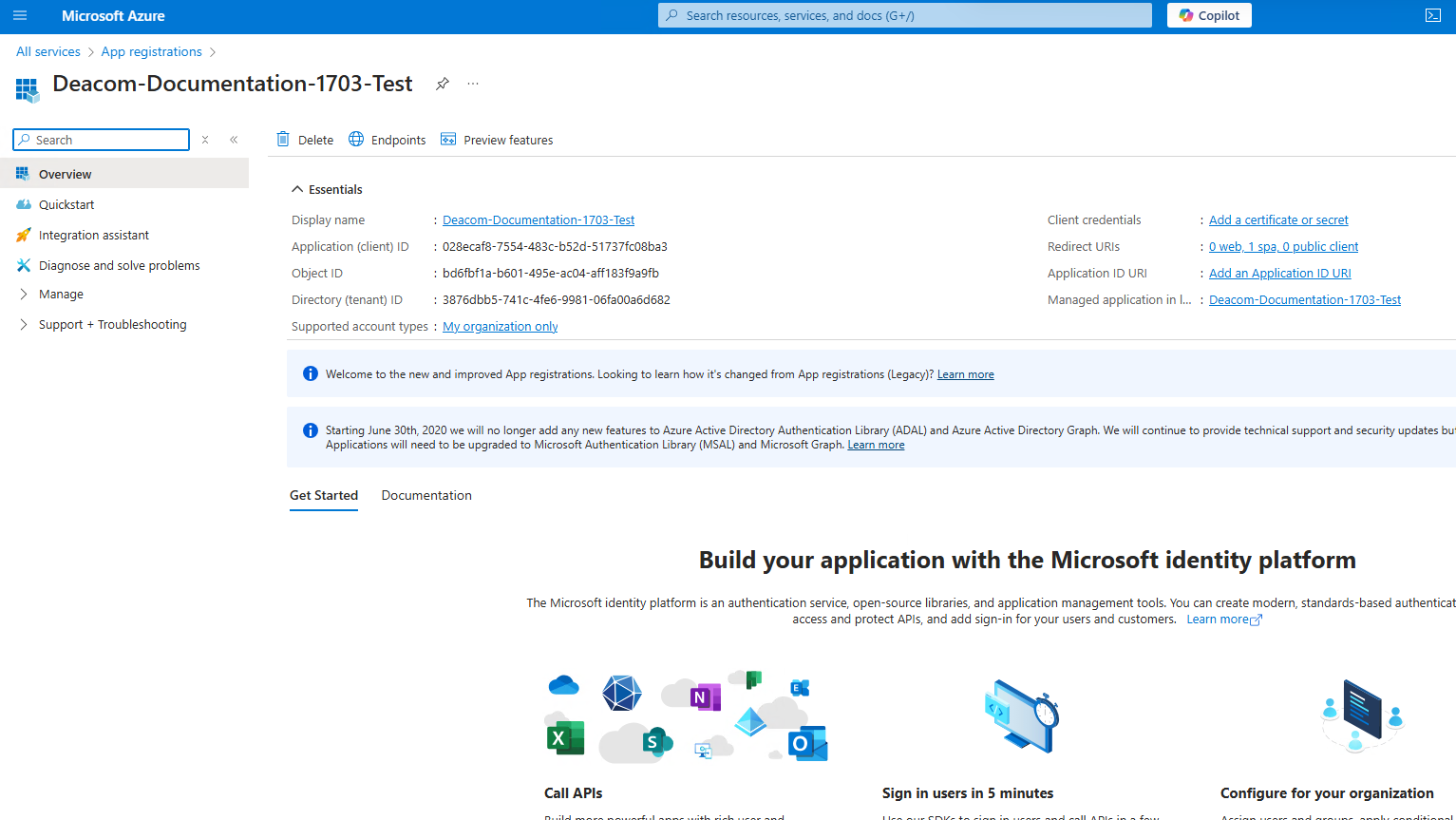
Task: Open the Display name link Deacom-Documentation-1703-Test
Action: pos(539,219)
